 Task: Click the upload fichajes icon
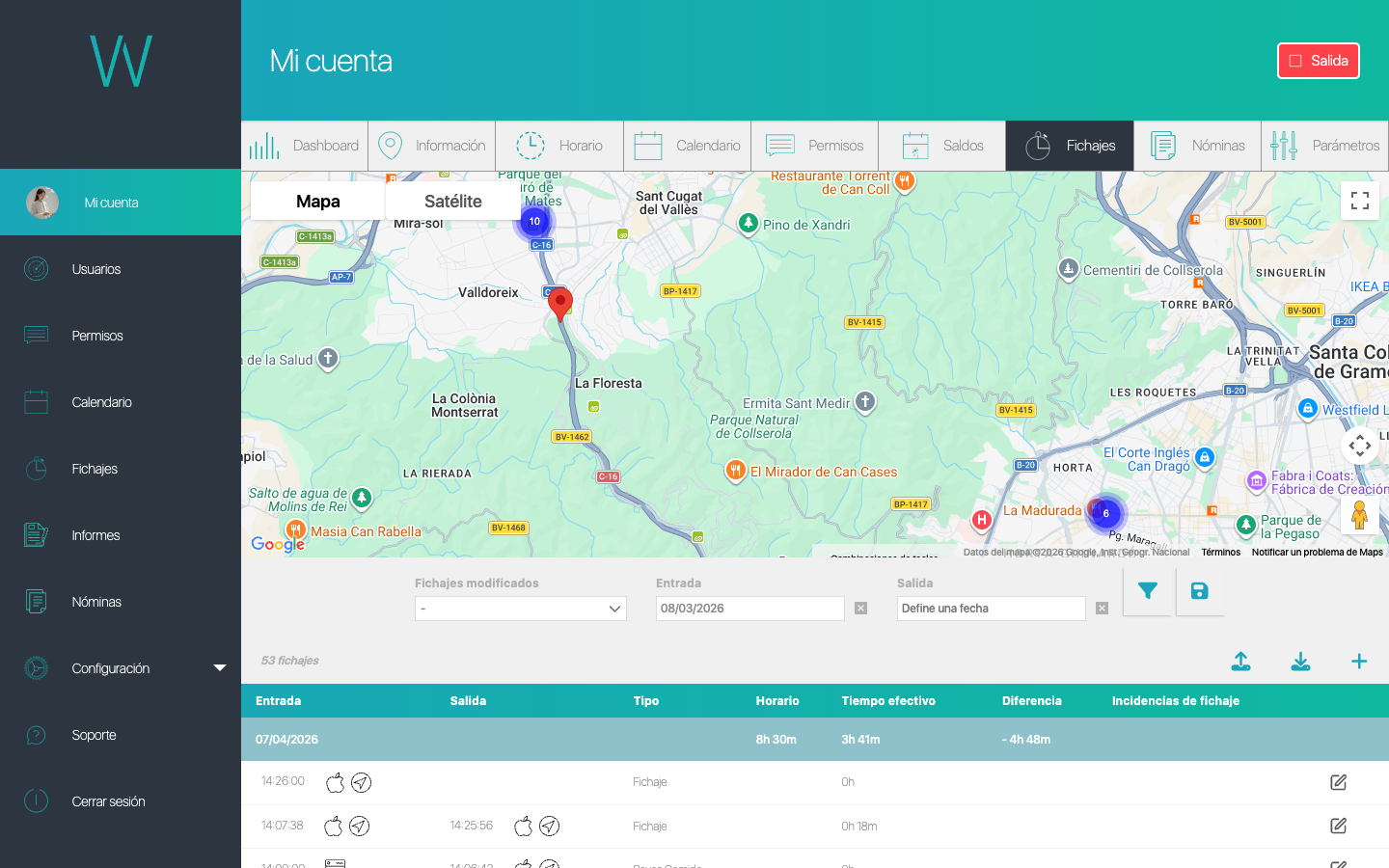point(1241,662)
